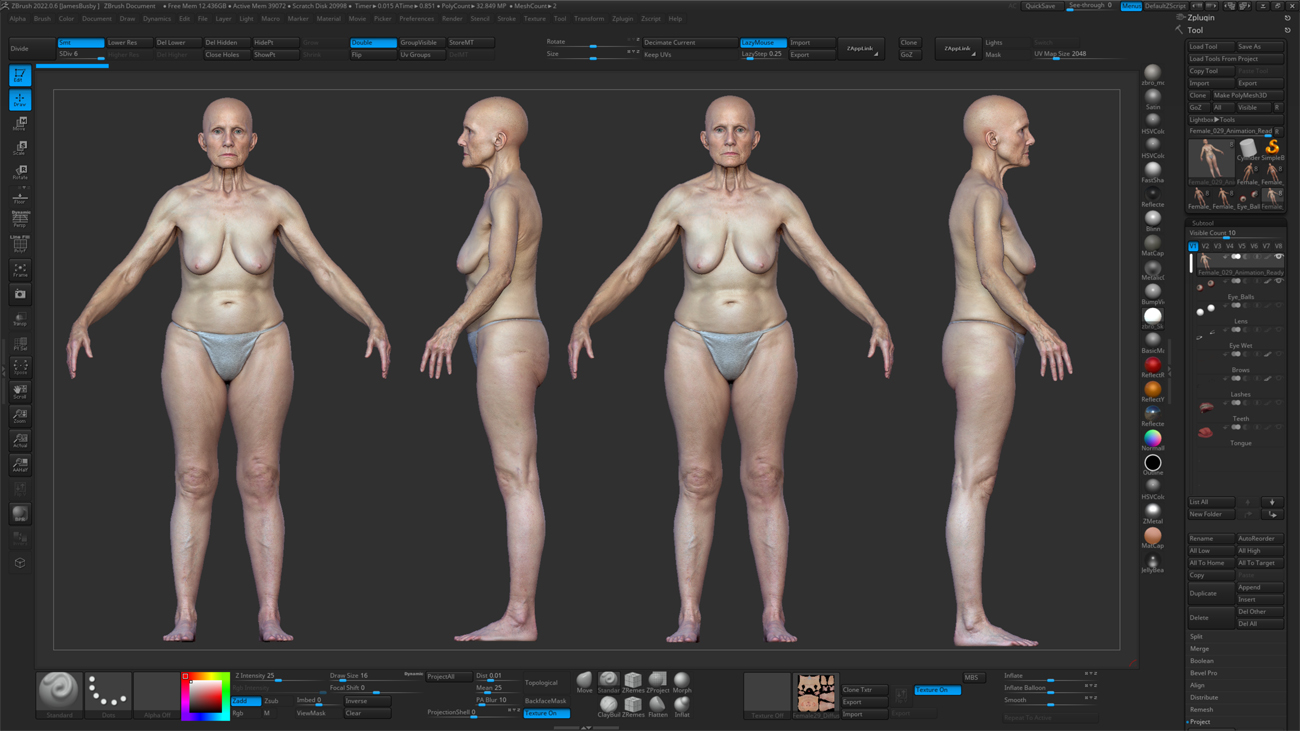Open the Dots stroke selector
This screenshot has width=1300, height=731.
click(108, 695)
